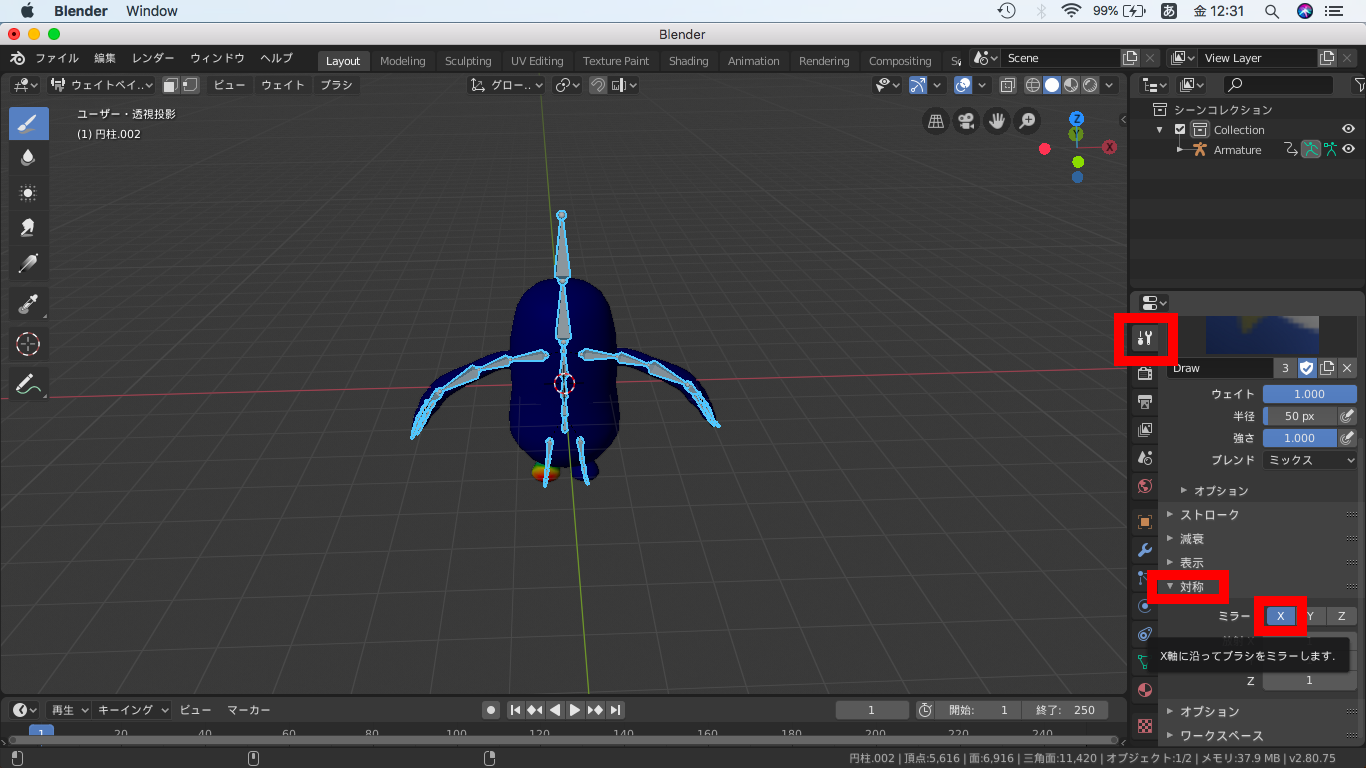Select the Blur brush tool
1366x768 pixels.
pos(28,158)
